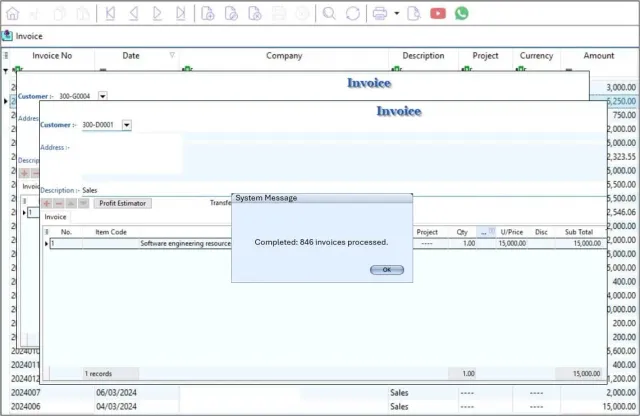The height and width of the screenshot is (416, 640).
Task: Open the YouTube tutorial icon
Action: click(x=438, y=13)
